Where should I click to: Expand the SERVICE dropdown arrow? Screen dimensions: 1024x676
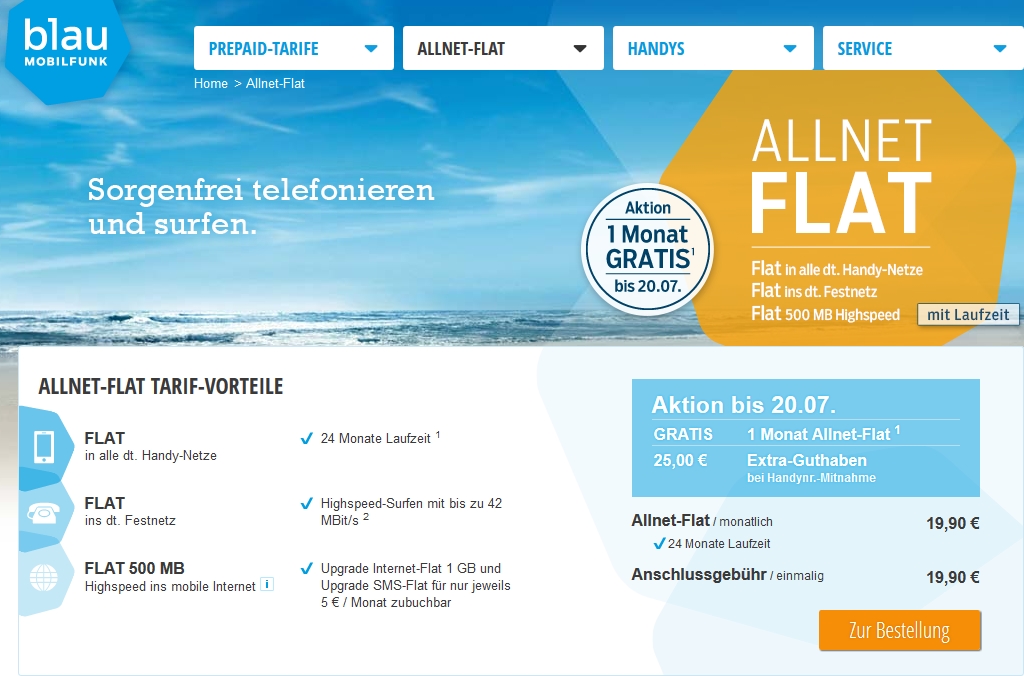click(x=999, y=48)
